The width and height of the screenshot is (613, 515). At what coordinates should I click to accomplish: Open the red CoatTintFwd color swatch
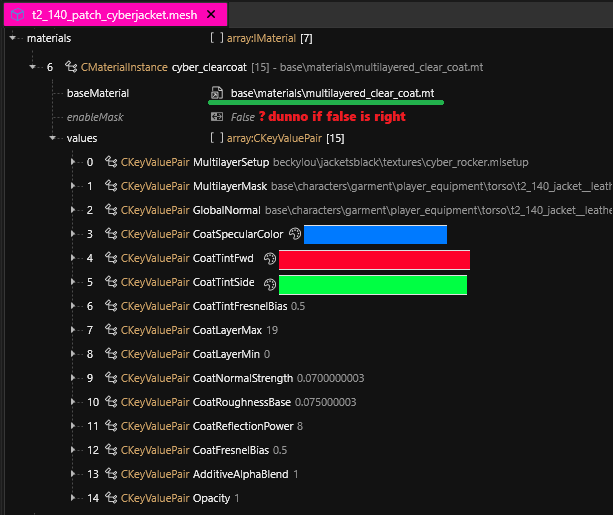[x=374, y=259]
